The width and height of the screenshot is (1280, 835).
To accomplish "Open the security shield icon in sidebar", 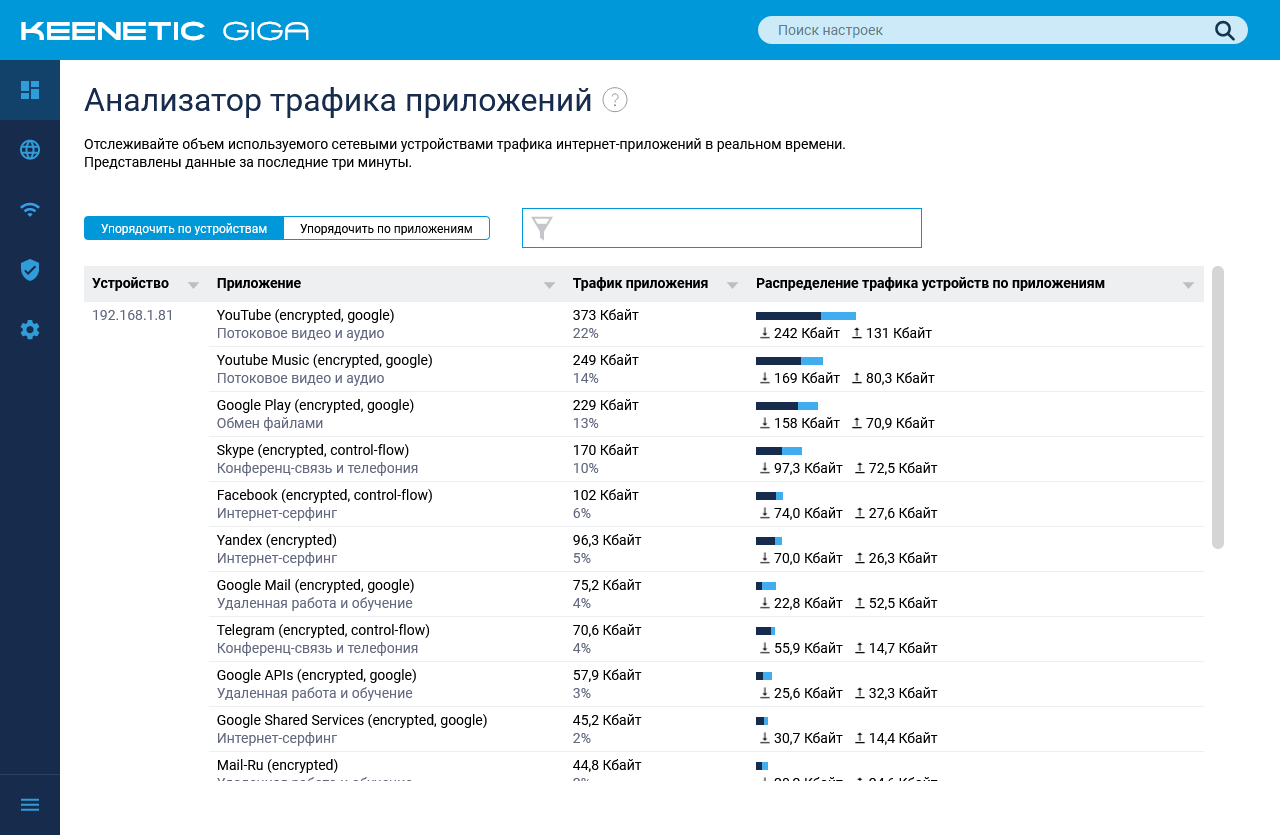I will click(x=30, y=270).
